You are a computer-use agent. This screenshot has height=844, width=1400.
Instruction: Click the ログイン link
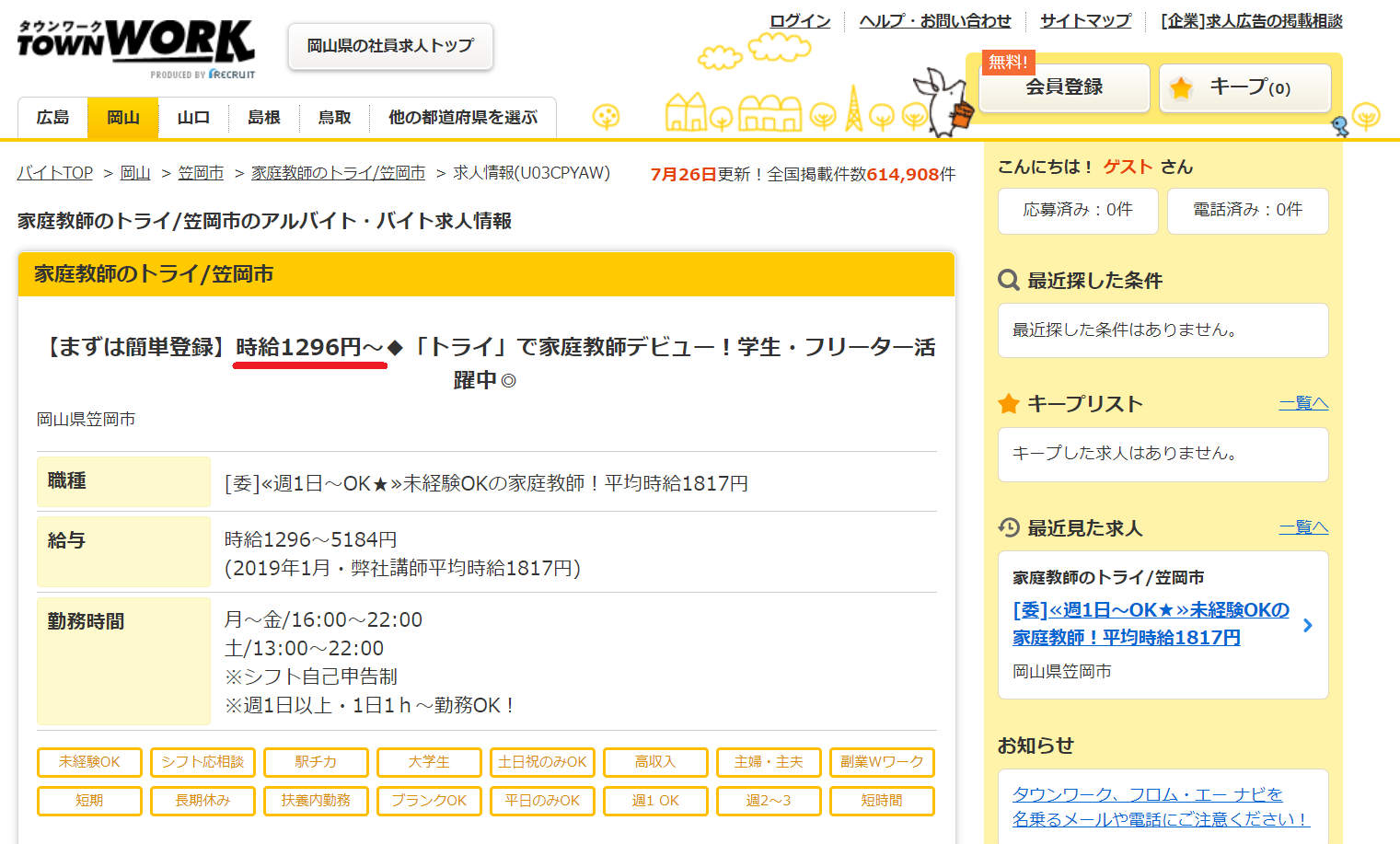tap(800, 21)
